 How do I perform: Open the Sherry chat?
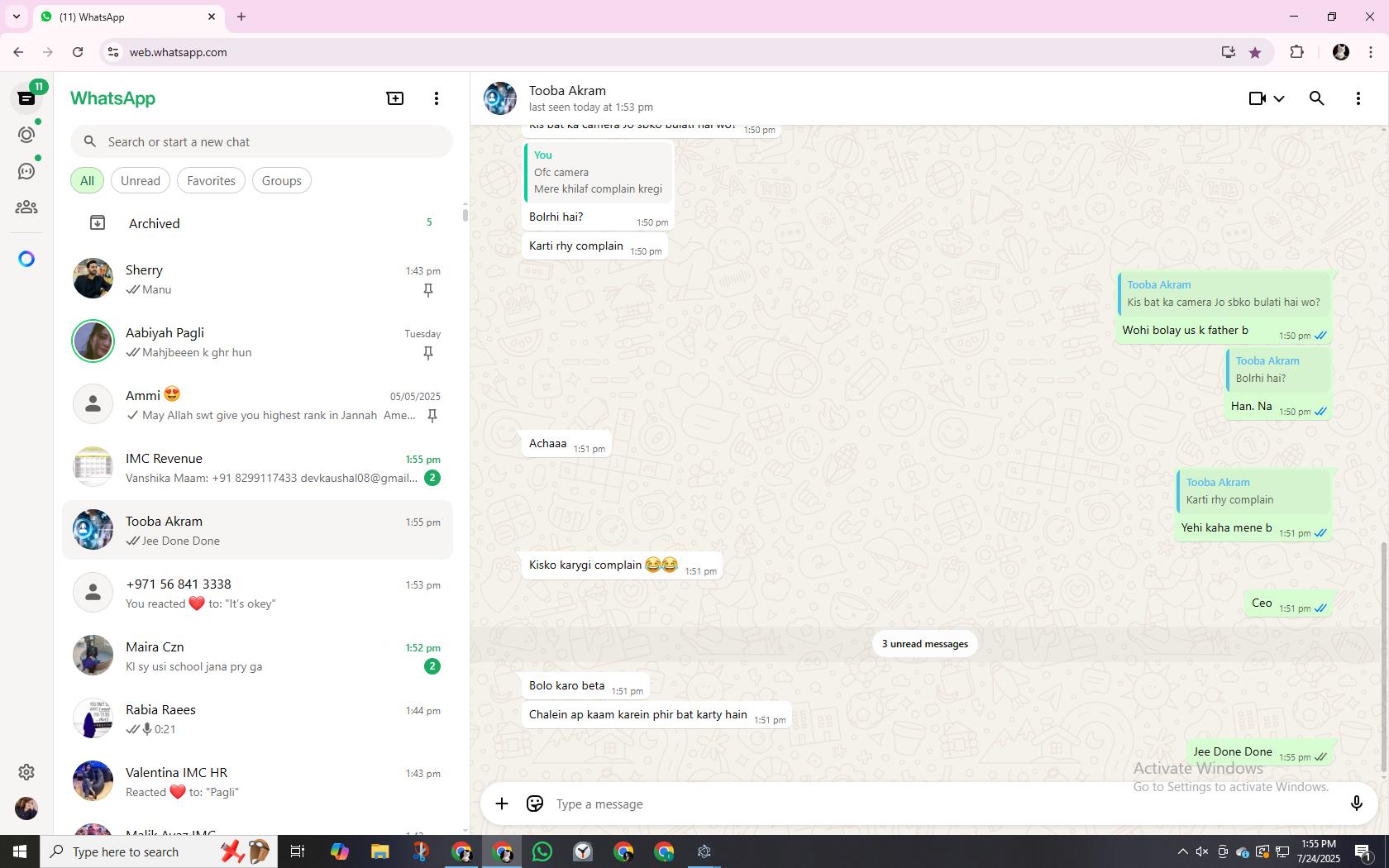[x=258, y=279]
